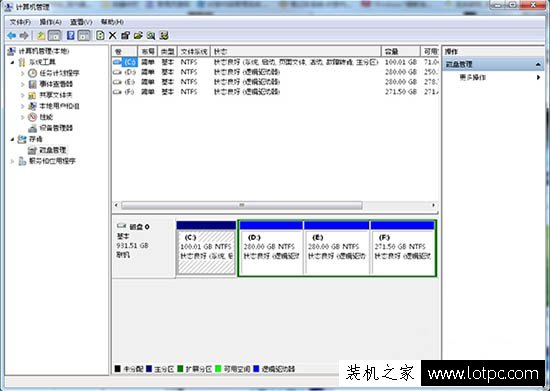
Task: Open the 查看(V) menu
Action: [81, 22]
